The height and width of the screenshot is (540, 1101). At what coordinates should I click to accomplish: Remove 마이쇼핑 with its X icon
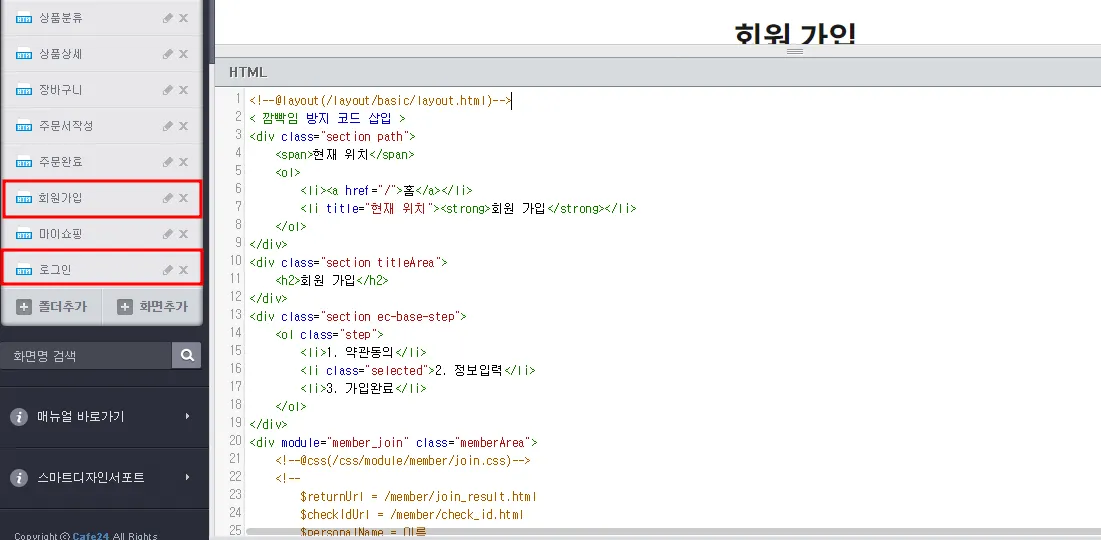[183, 234]
